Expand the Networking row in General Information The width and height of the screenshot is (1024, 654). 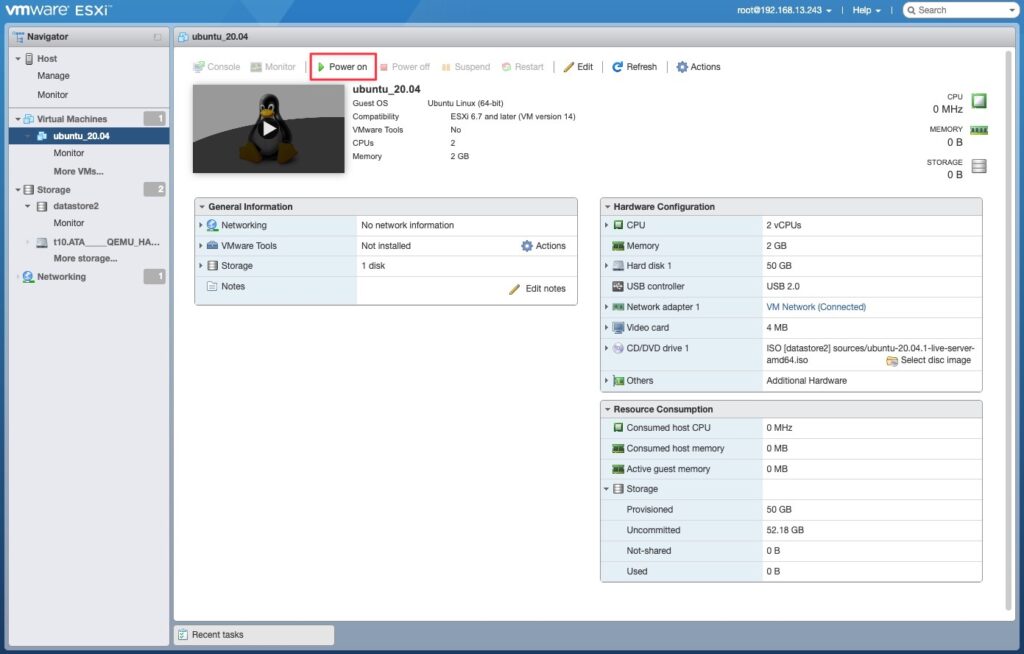tap(201, 225)
